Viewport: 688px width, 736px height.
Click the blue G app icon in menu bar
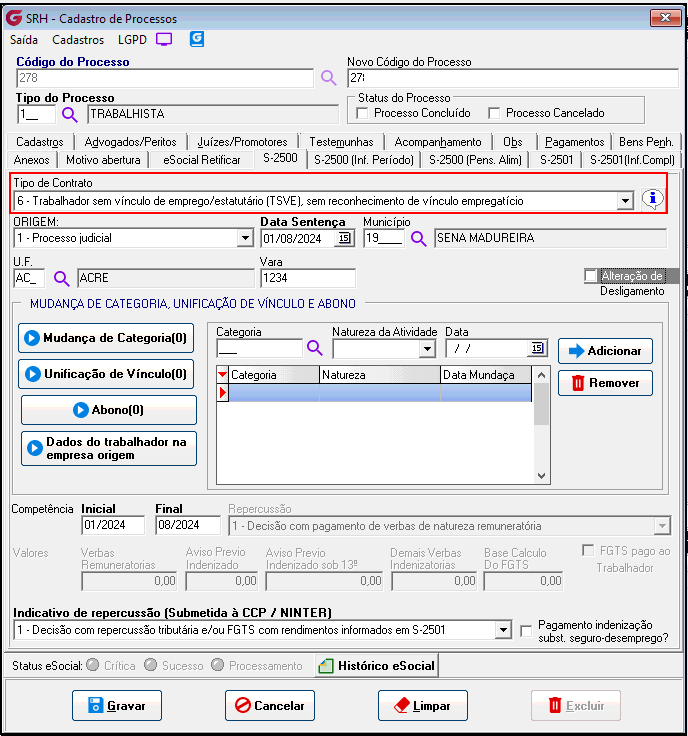tap(197, 39)
